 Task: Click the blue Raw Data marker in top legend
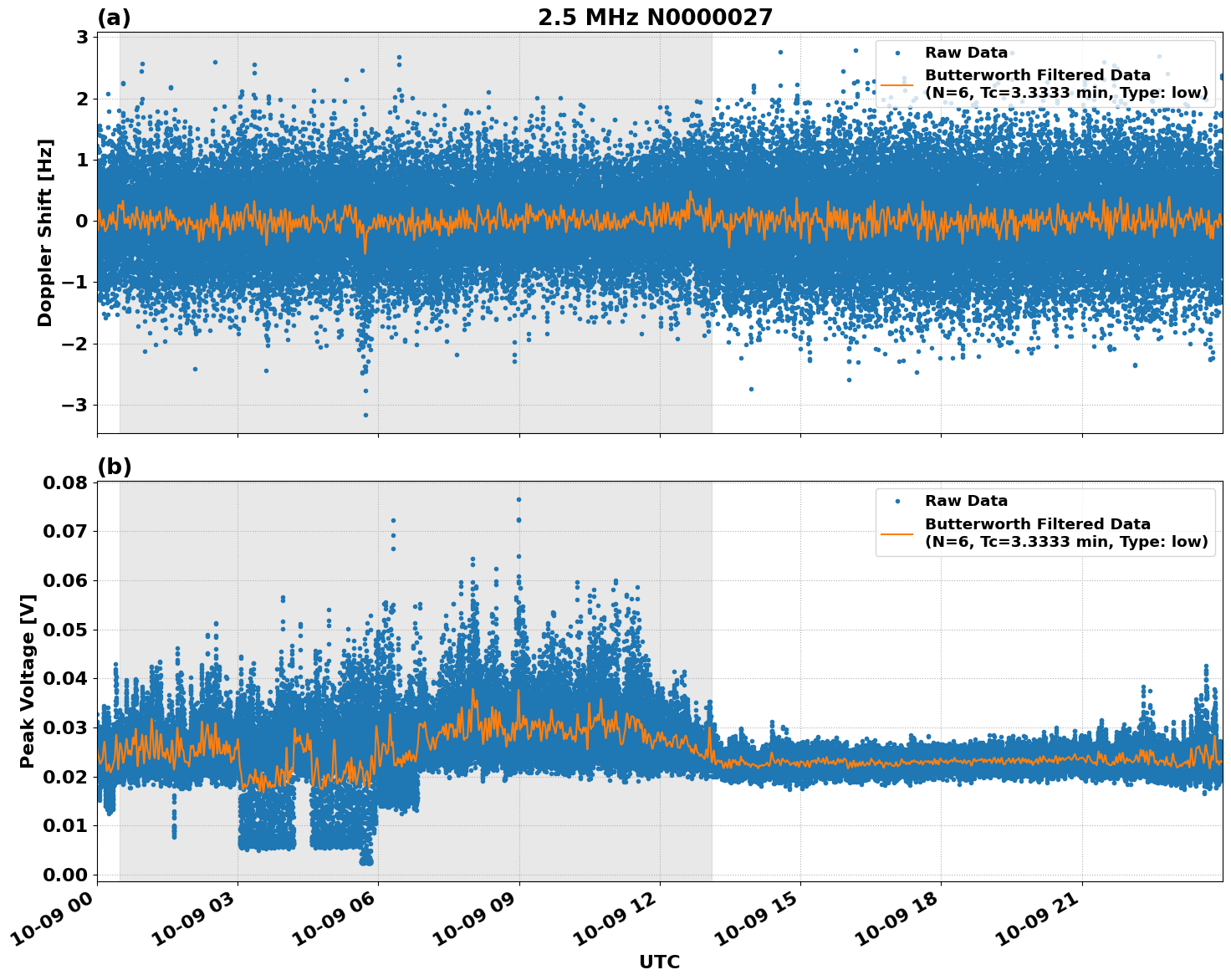coord(897,53)
